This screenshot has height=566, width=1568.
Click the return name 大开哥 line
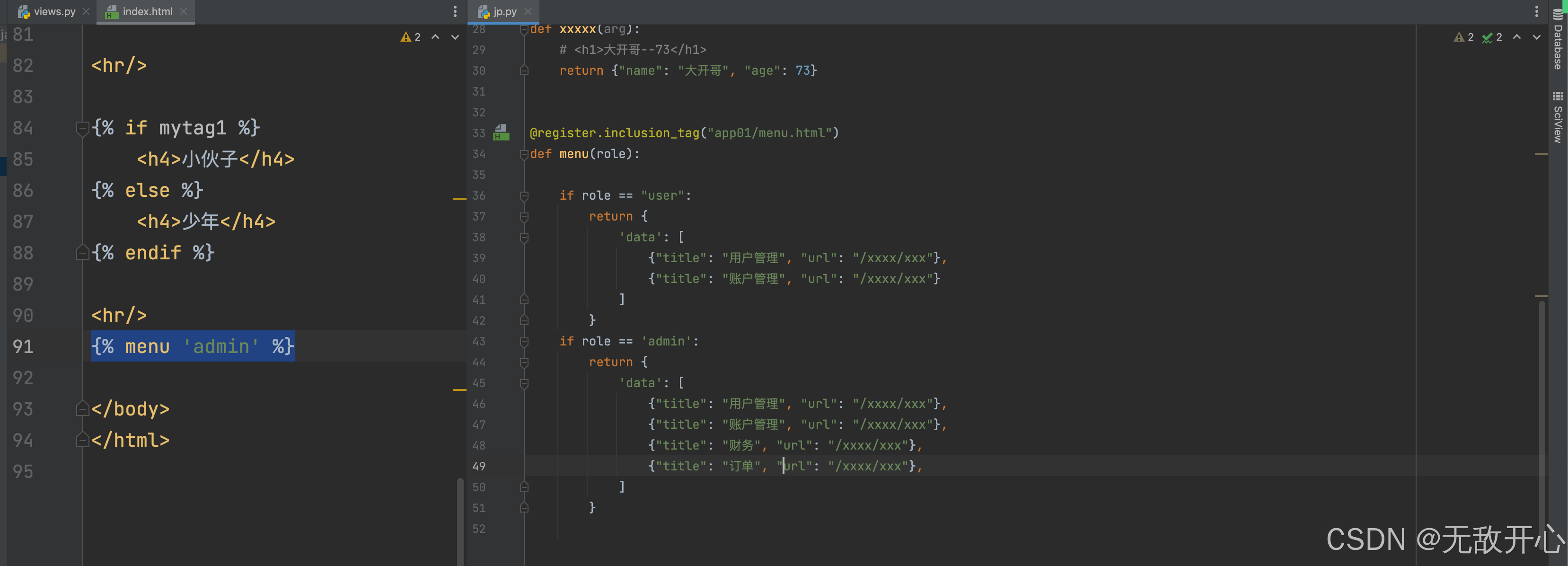[x=688, y=71]
